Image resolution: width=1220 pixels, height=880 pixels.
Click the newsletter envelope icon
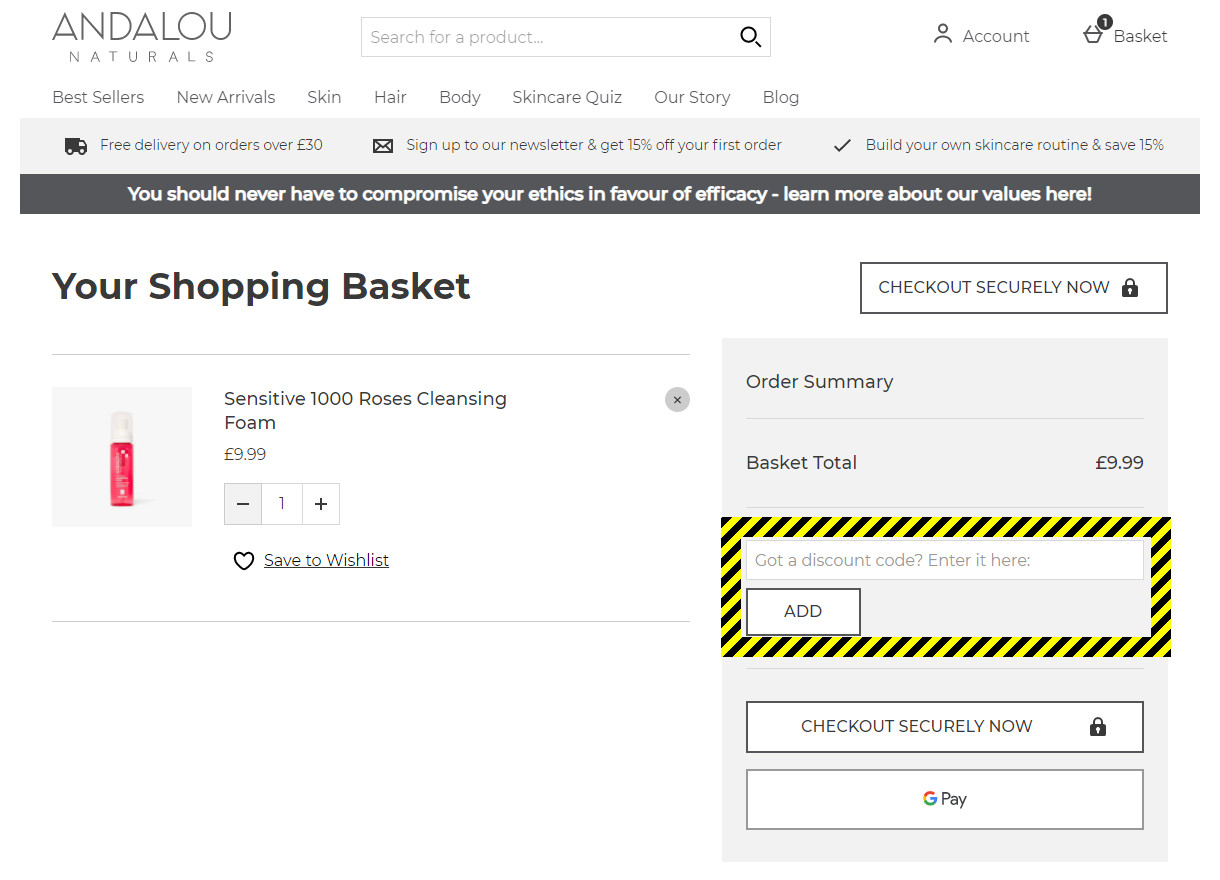point(383,146)
